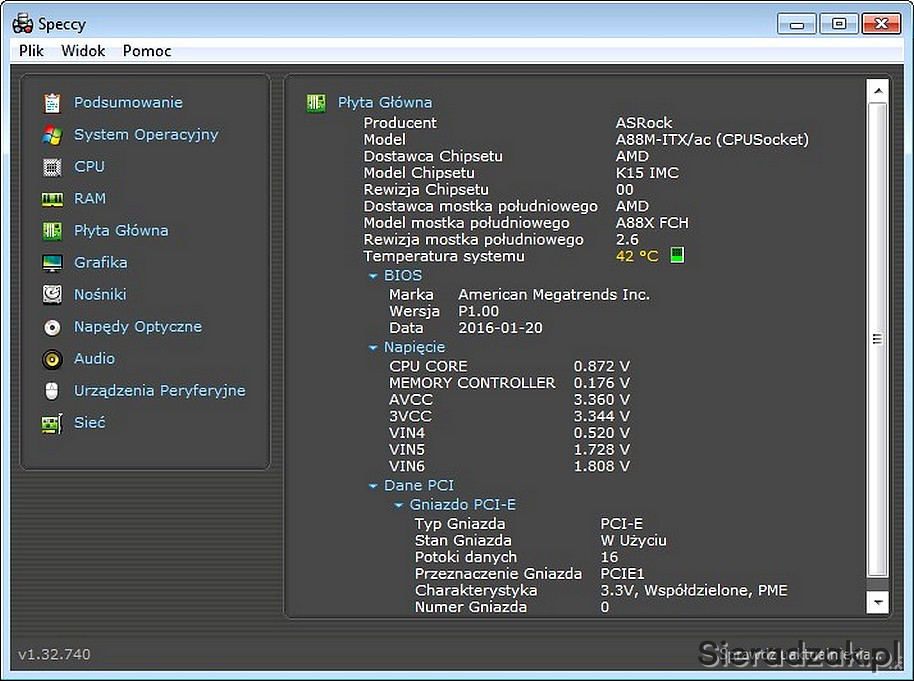Image resolution: width=914 pixels, height=681 pixels.
Task: Minimize the Speccy window
Action: tap(796, 24)
